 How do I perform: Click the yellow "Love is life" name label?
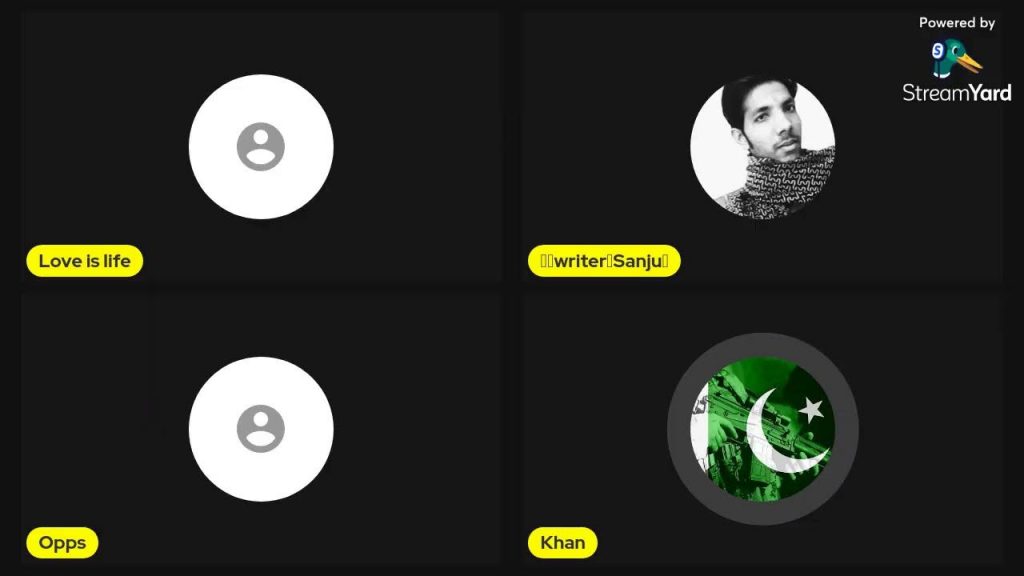(x=85, y=261)
